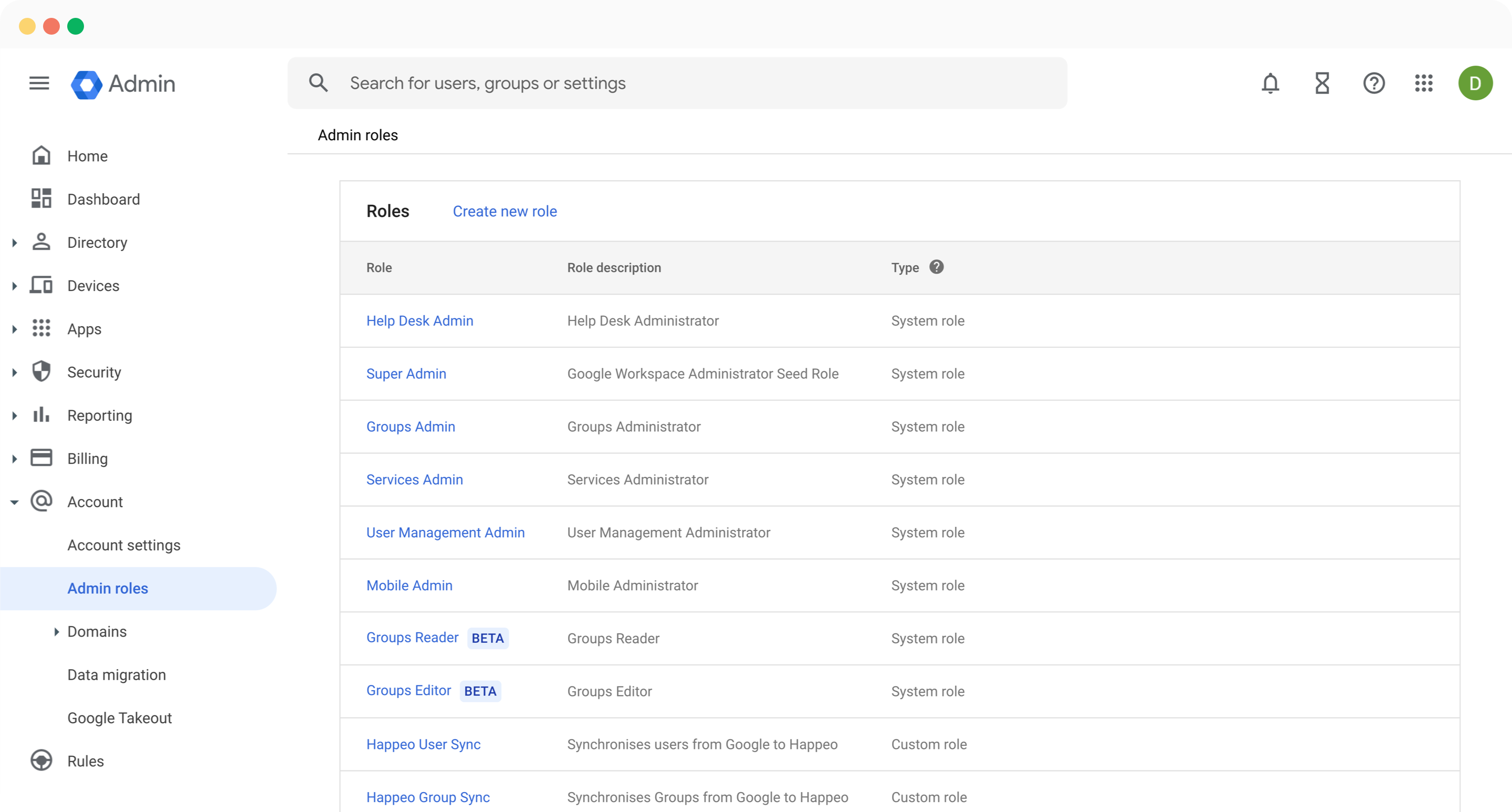
Task: Click the Security shield icon
Action: tap(41, 372)
